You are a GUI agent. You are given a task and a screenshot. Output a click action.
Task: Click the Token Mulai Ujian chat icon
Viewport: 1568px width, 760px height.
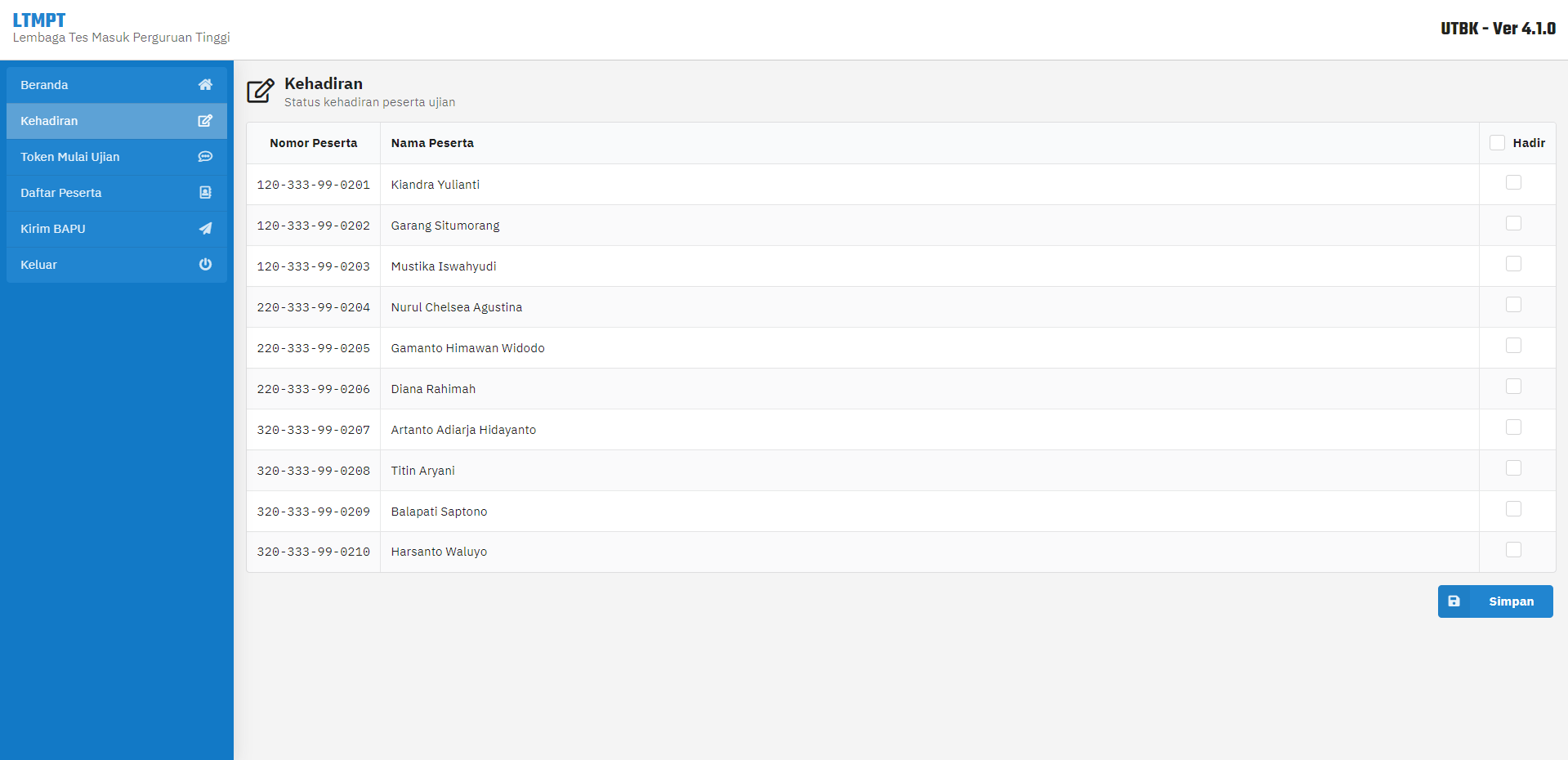(x=205, y=157)
